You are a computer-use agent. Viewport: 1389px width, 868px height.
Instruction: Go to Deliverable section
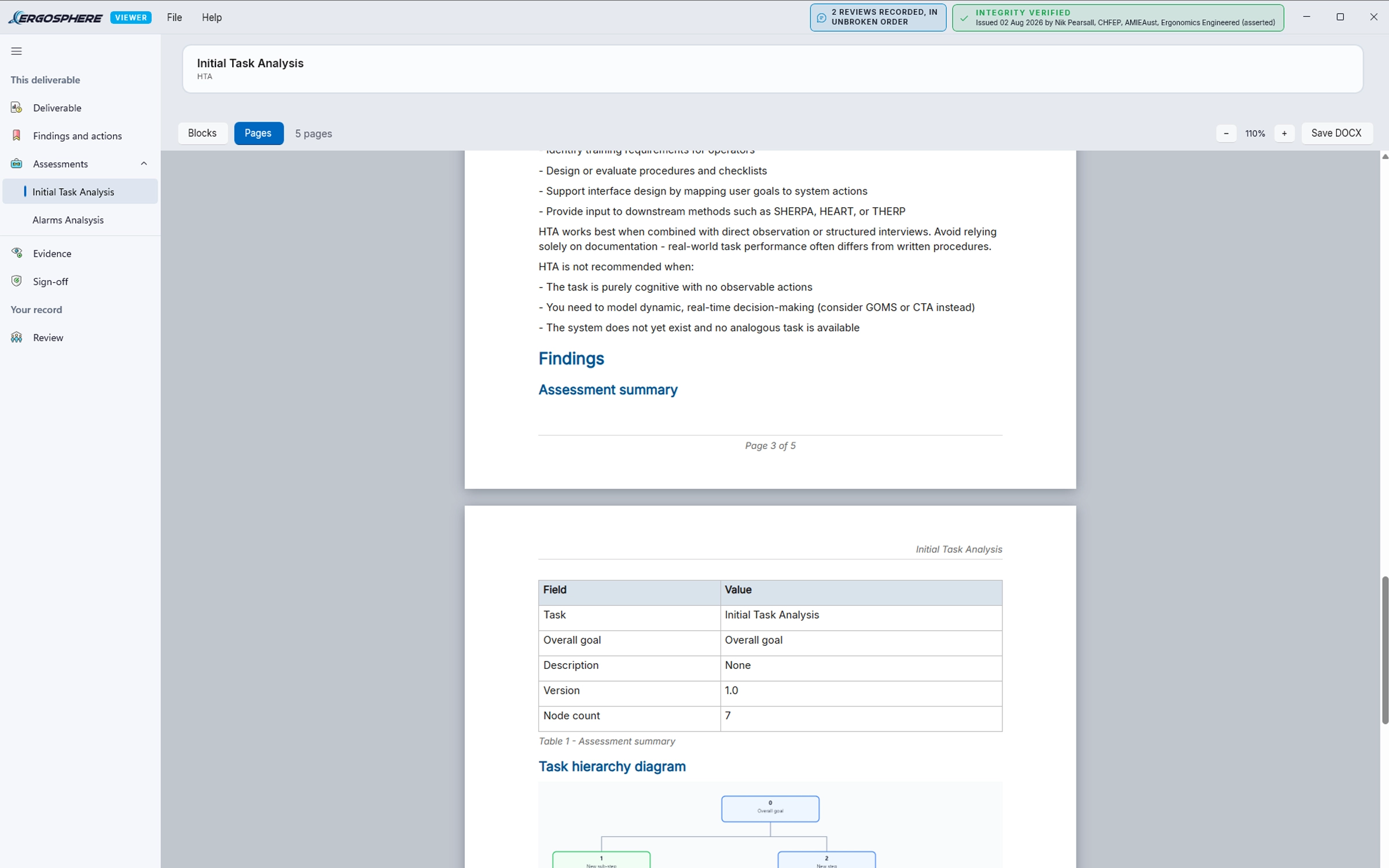coord(80,108)
